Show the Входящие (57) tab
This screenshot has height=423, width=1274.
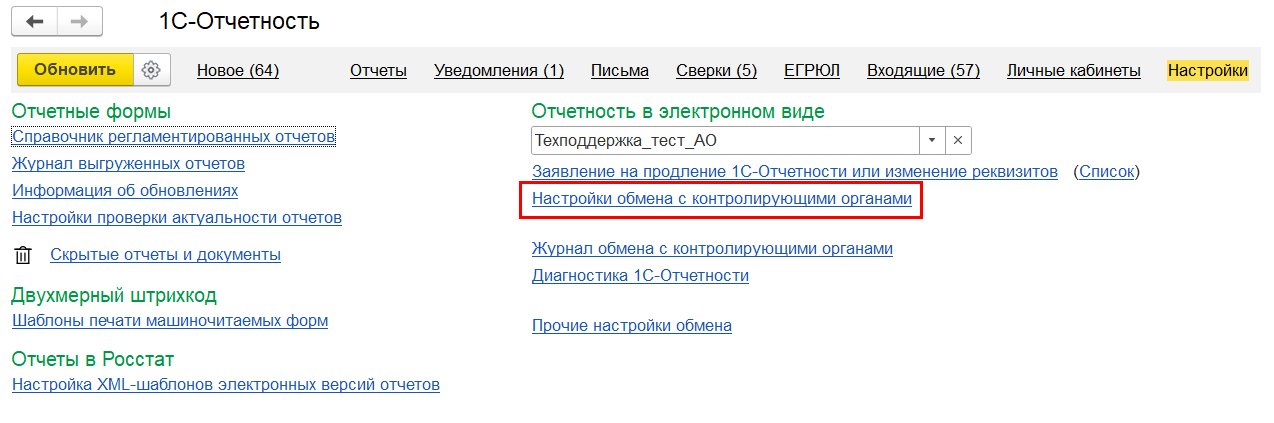click(x=923, y=70)
